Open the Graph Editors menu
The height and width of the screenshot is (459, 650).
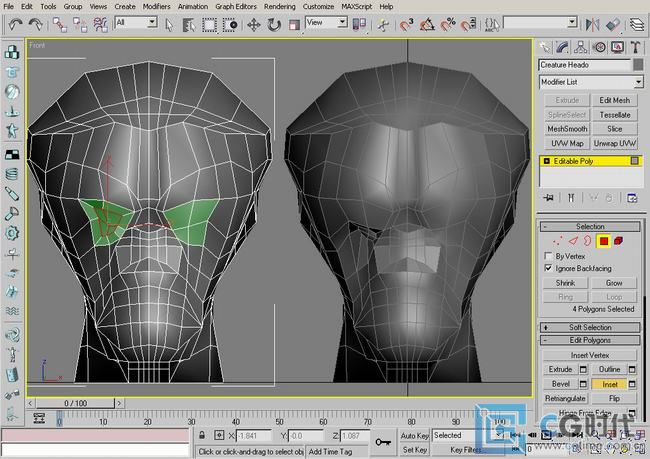tap(236, 6)
